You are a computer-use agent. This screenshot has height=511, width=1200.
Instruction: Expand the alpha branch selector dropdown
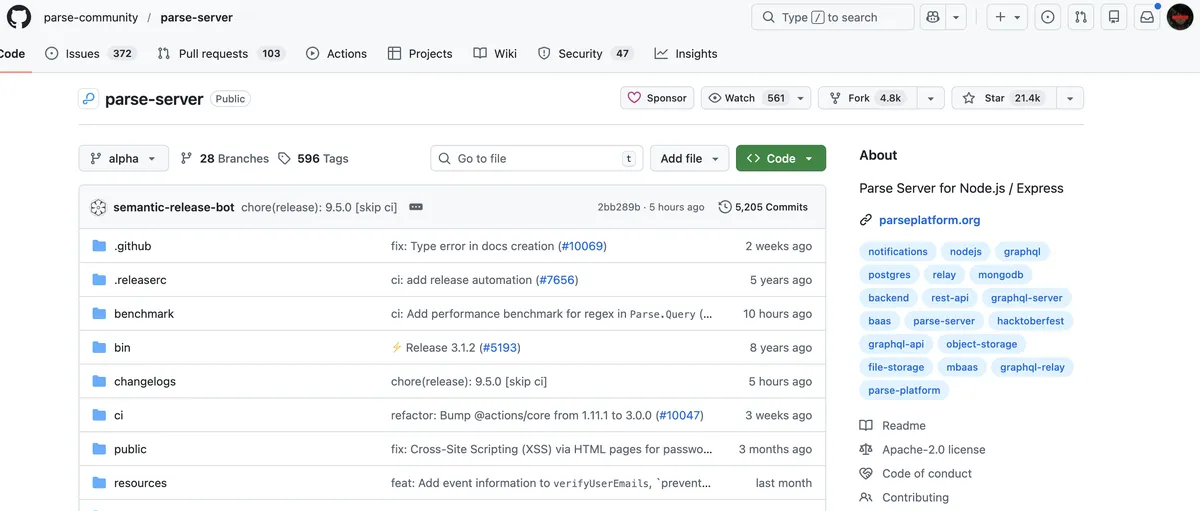[x=123, y=158]
